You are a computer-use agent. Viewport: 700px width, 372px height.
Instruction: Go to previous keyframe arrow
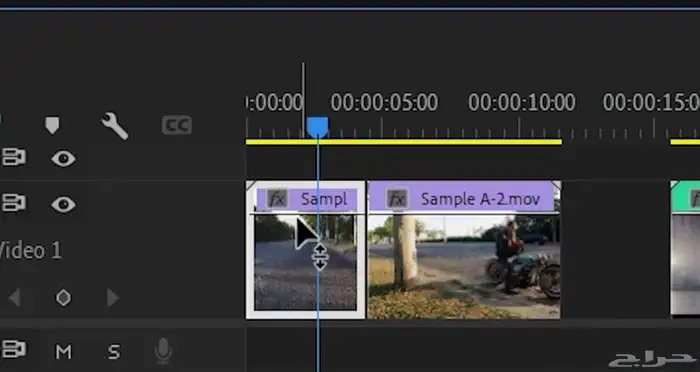pyautogui.click(x=15, y=297)
